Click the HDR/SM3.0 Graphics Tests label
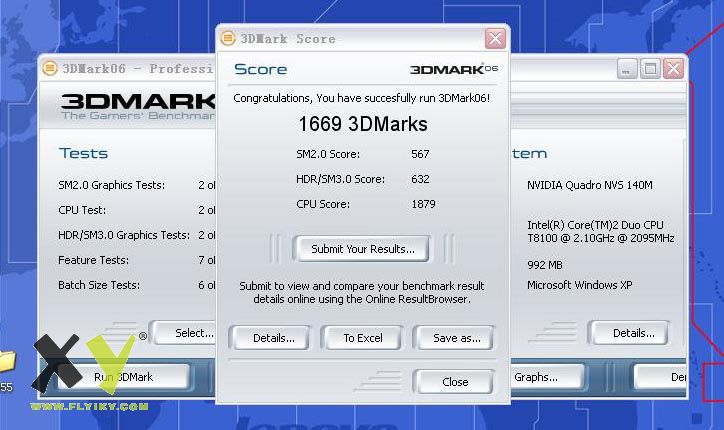Viewport: 724px width, 430px height. pyautogui.click(x=124, y=235)
